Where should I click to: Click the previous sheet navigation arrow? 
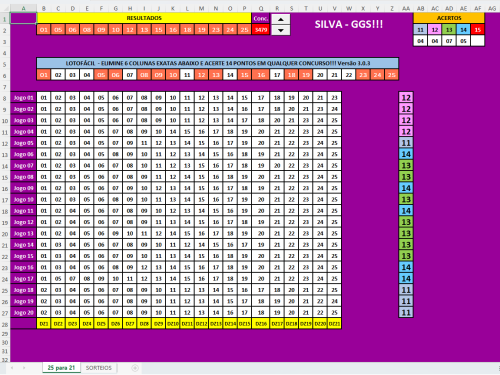tap(12, 368)
